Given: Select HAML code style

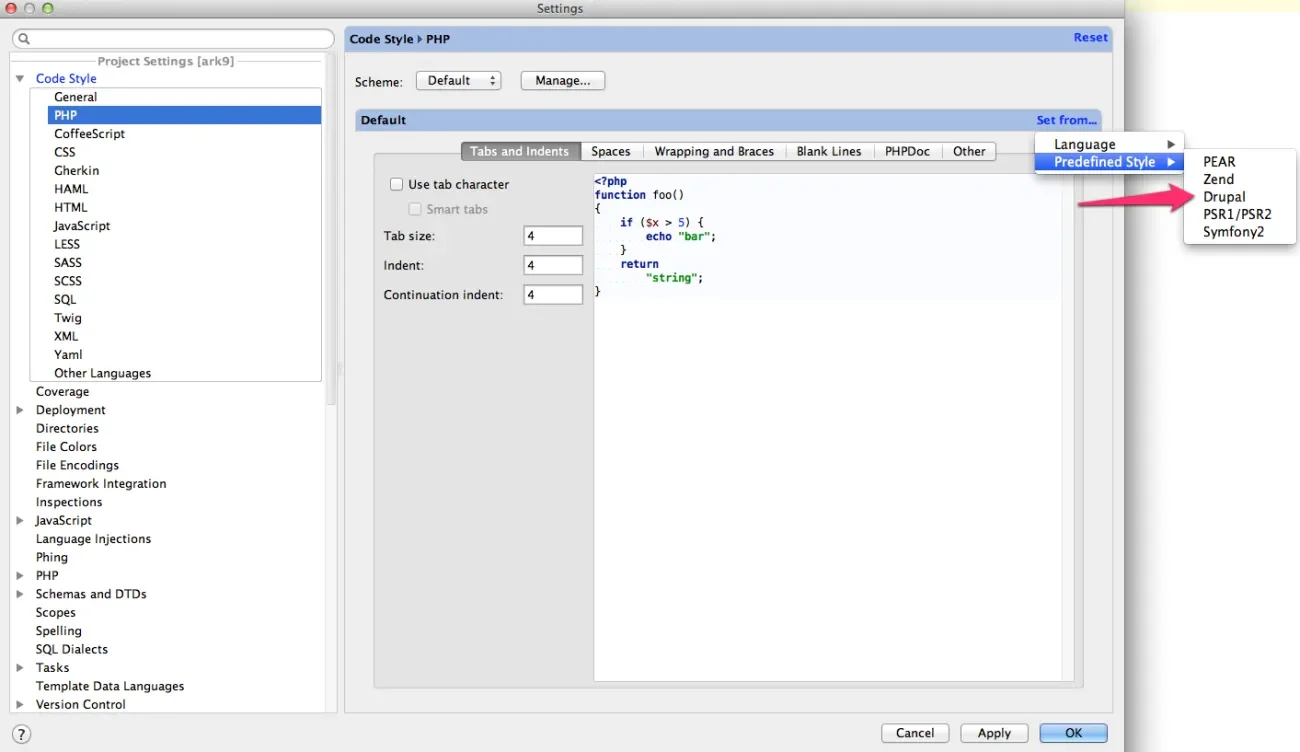Looking at the screenshot, I should point(71,189).
